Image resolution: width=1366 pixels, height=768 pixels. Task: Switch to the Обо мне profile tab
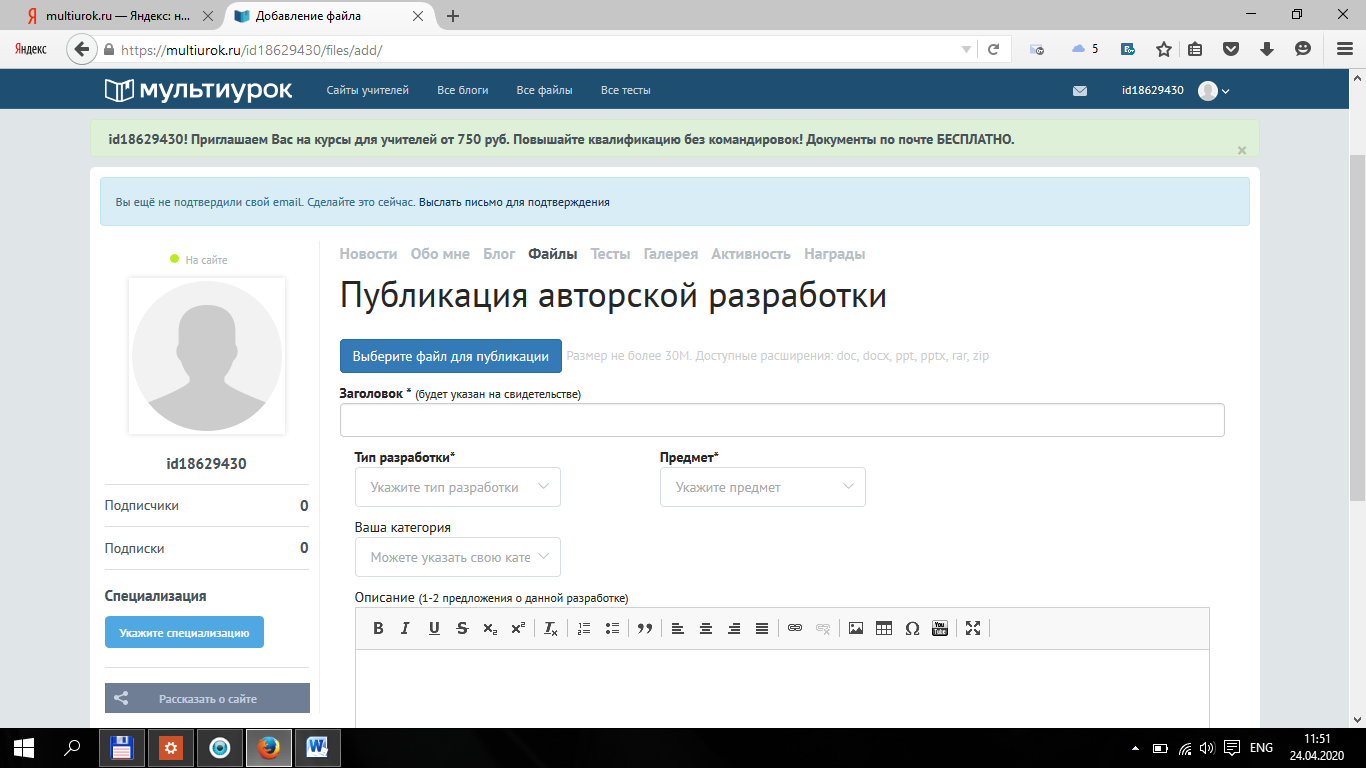[440, 254]
